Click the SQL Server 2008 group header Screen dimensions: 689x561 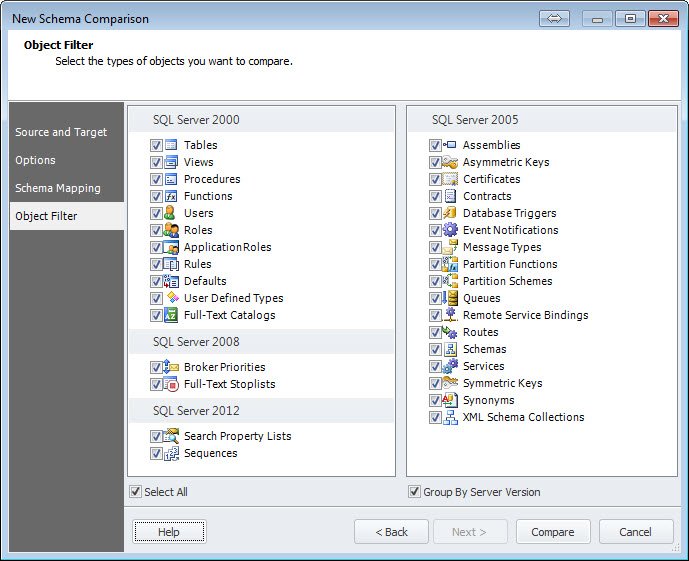click(262, 342)
